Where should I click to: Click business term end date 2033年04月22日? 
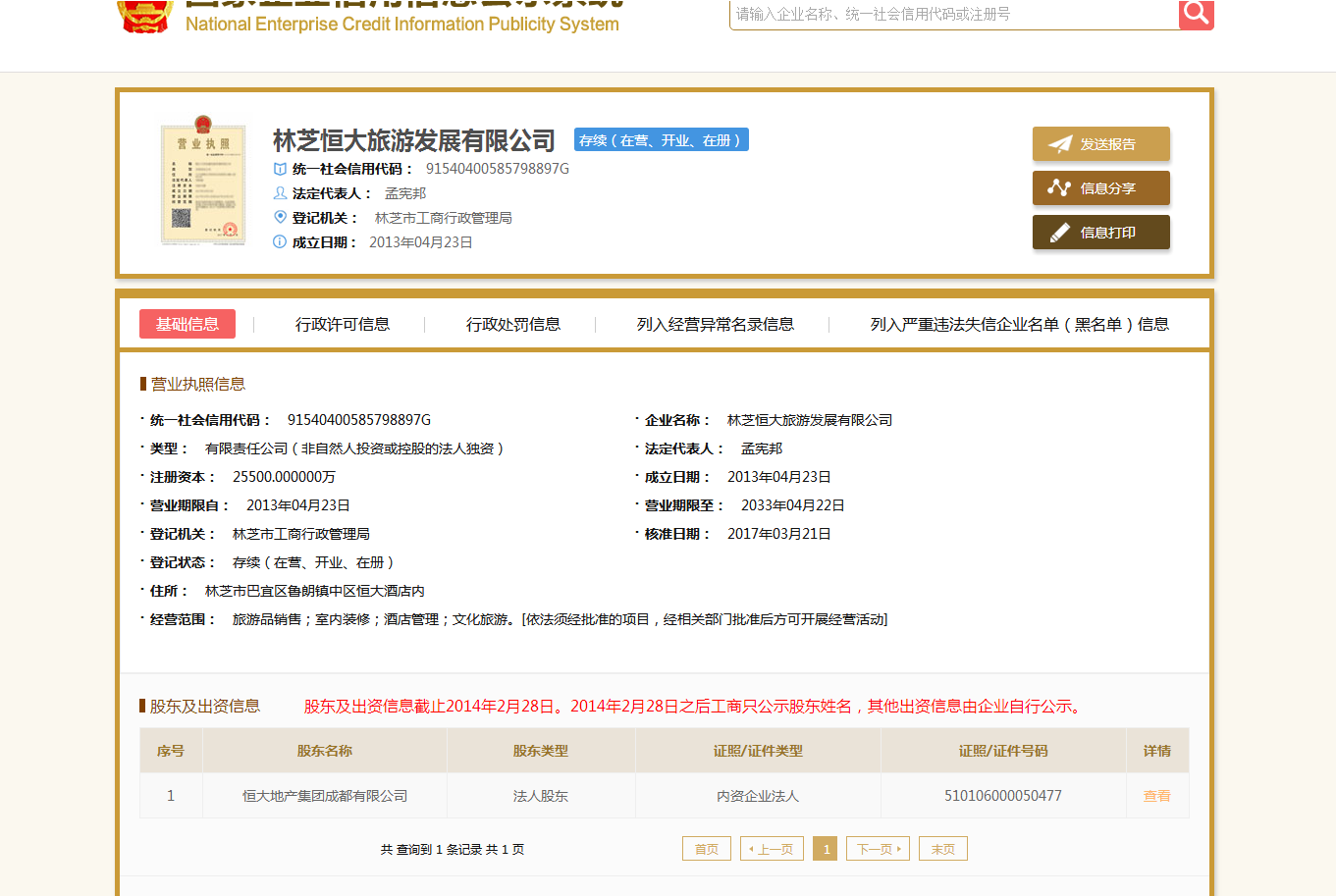point(793,505)
